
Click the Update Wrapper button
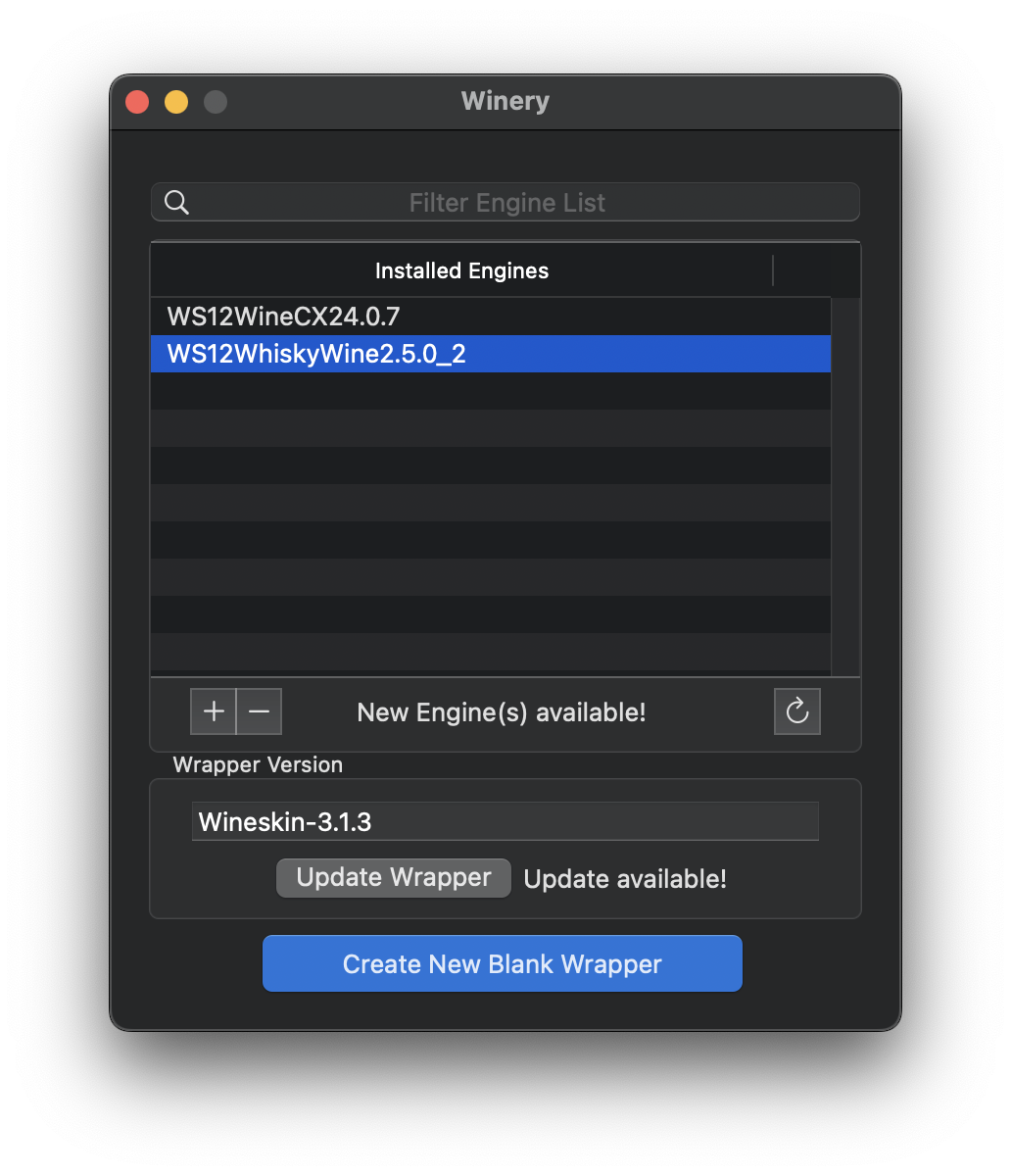394,877
